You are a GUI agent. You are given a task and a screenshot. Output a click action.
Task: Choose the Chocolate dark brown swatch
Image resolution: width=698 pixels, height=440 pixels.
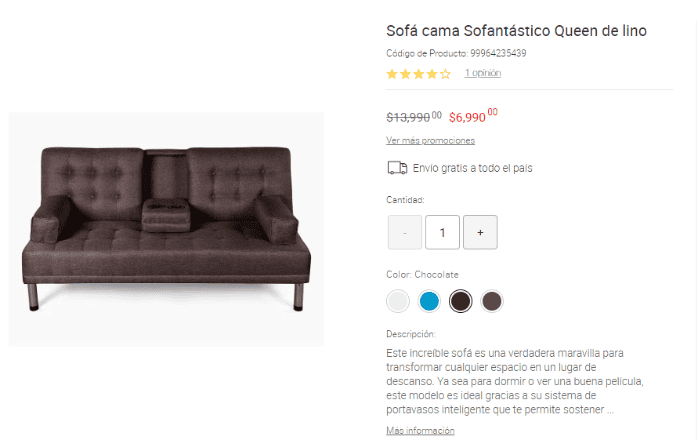[x=460, y=301]
